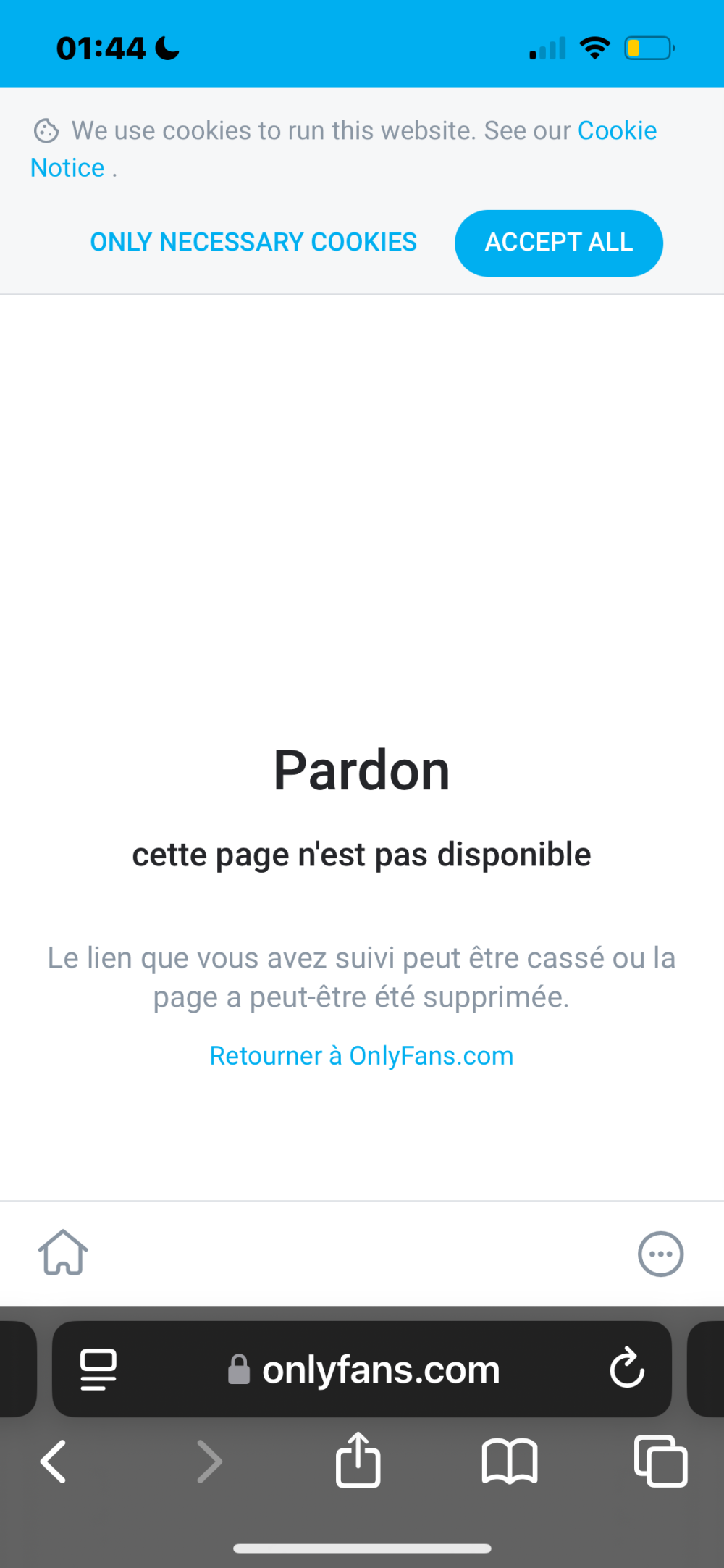Screen dimensions: 724x1568
Task: Tap the Wi-Fi status icon
Action: (x=595, y=49)
